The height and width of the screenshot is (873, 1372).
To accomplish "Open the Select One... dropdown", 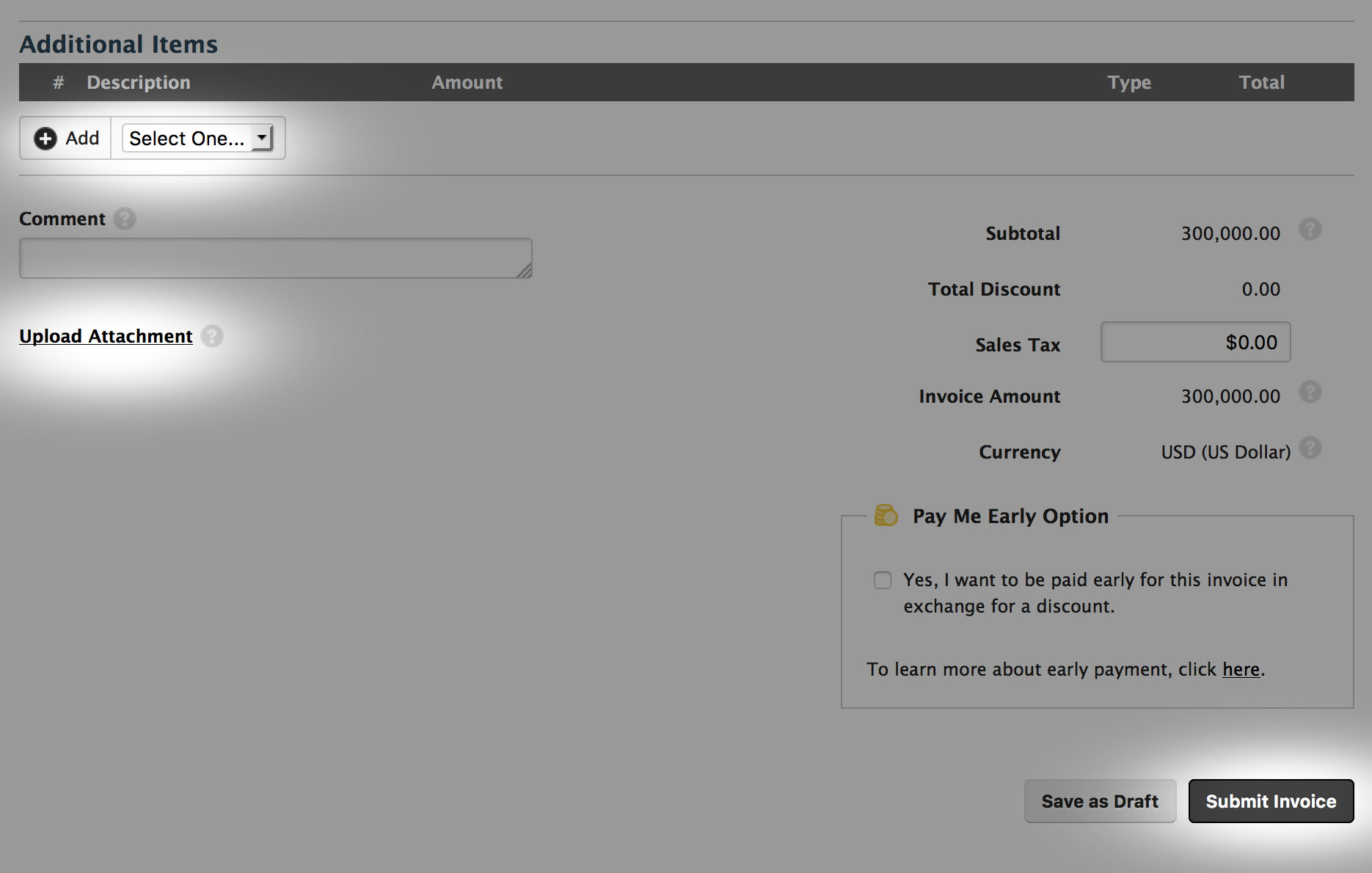I will coord(197,138).
